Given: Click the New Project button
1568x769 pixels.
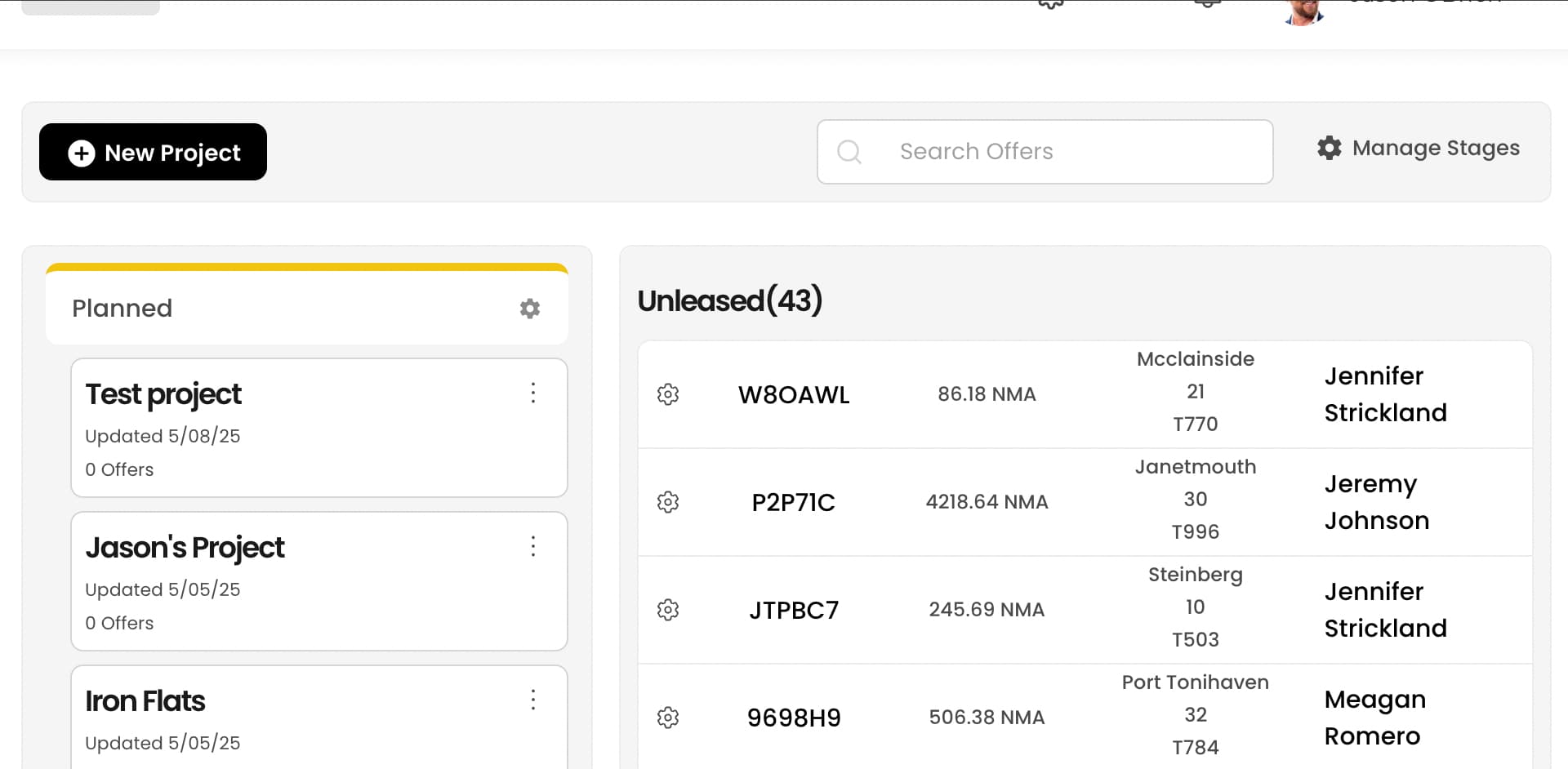Looking at the screenshot, I should [x=153, y=152].
